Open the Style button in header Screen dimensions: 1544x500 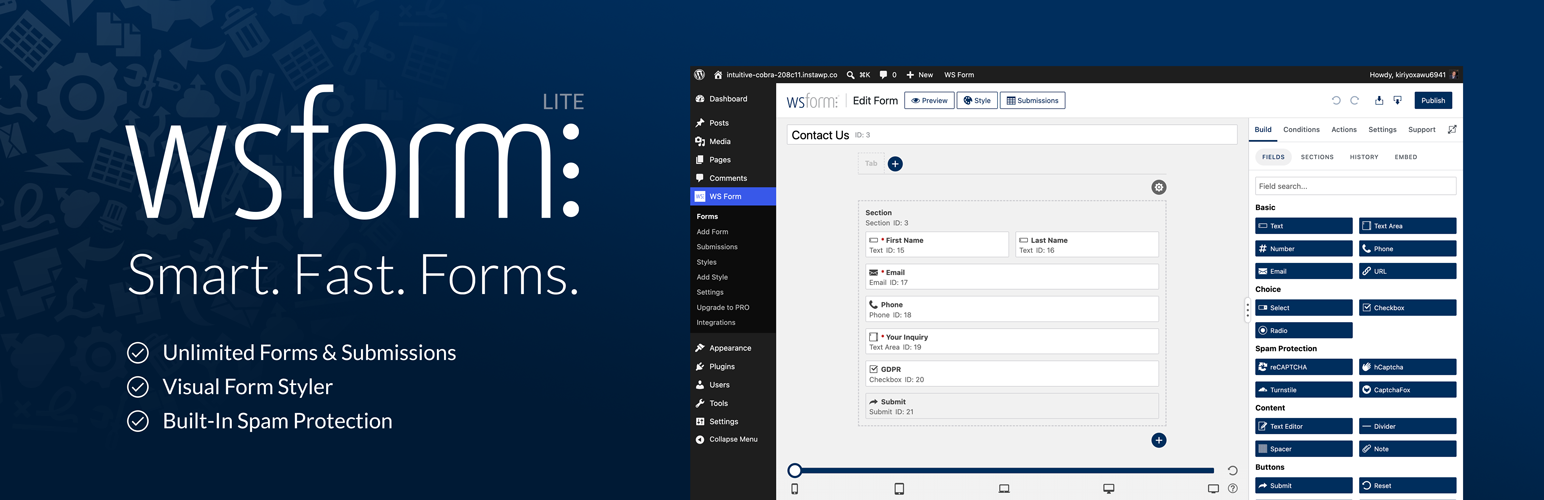coord(977,100)
